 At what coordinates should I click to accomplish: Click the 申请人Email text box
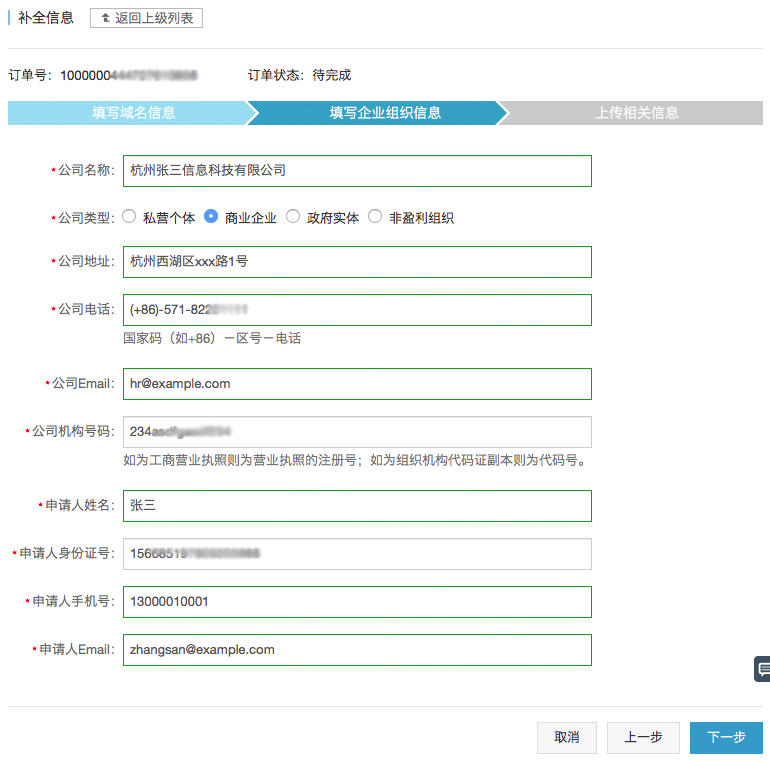click(357, 650)
